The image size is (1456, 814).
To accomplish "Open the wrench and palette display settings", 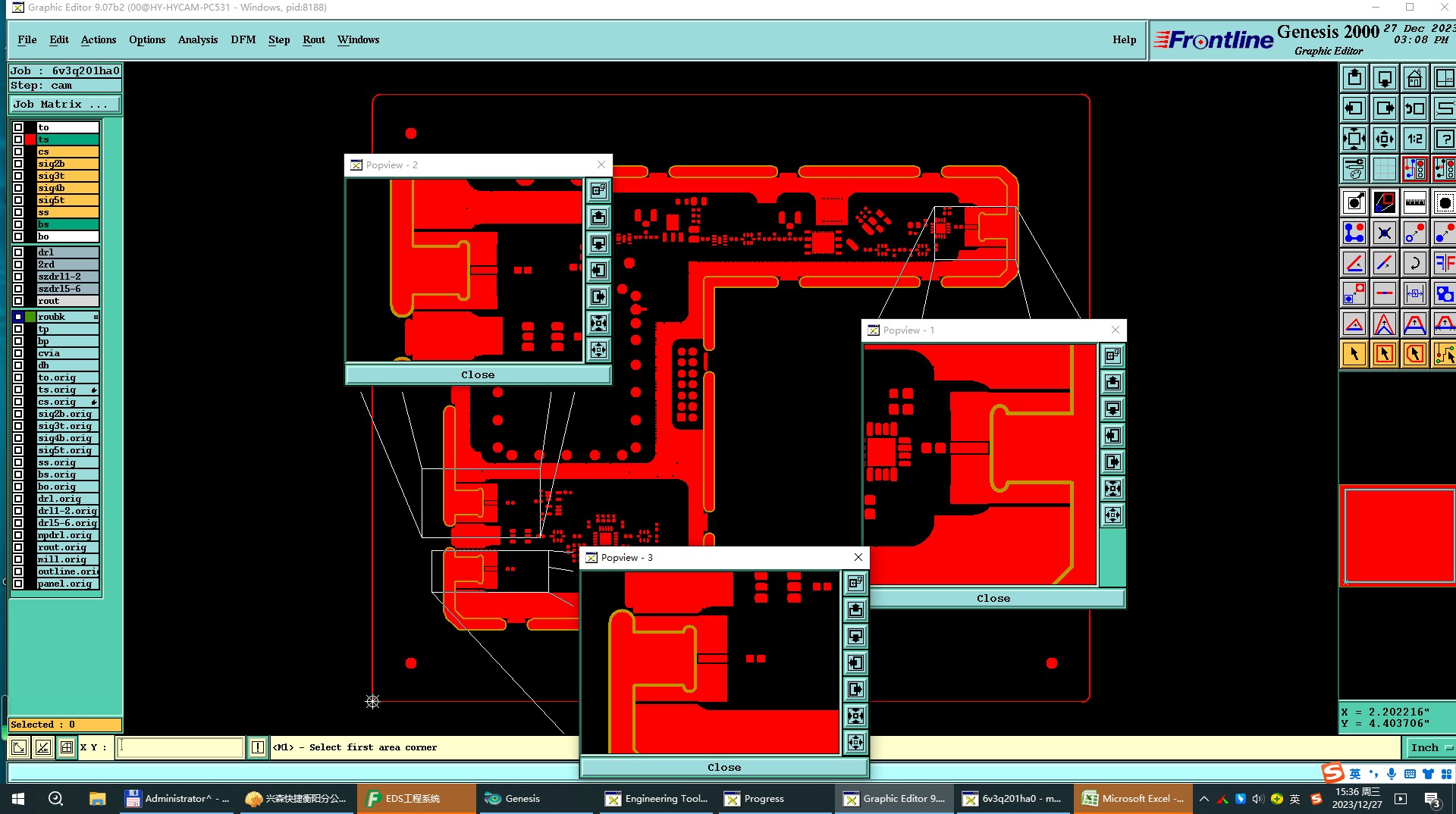I will [x=1354, y=169].
